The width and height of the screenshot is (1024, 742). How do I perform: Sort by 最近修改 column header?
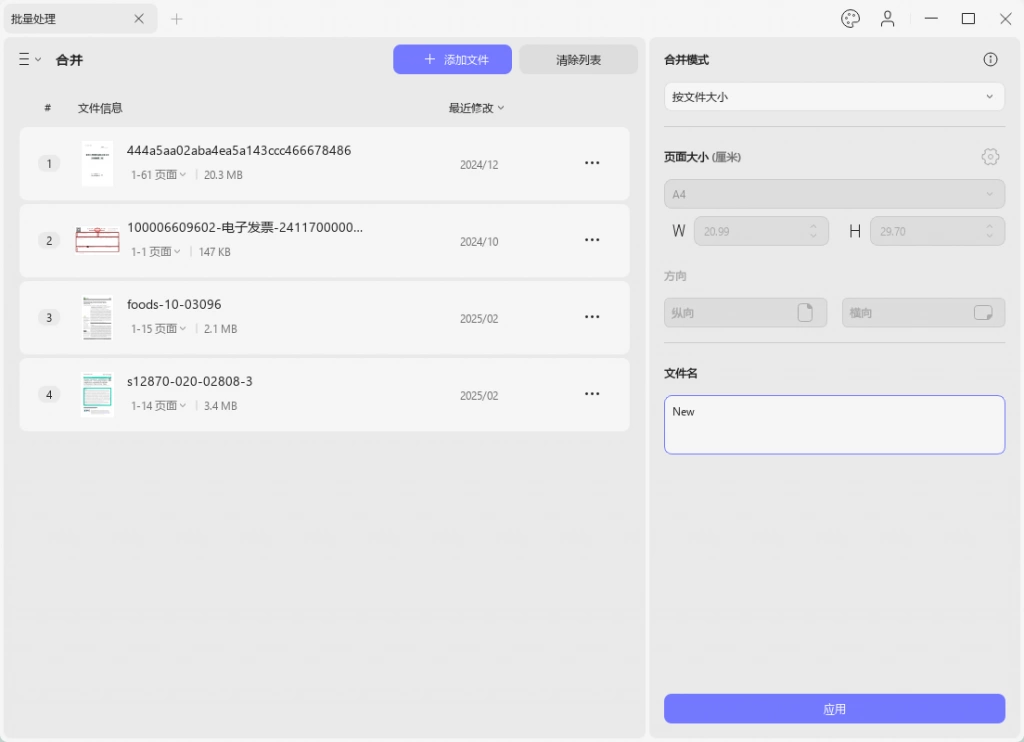point(476,108)
